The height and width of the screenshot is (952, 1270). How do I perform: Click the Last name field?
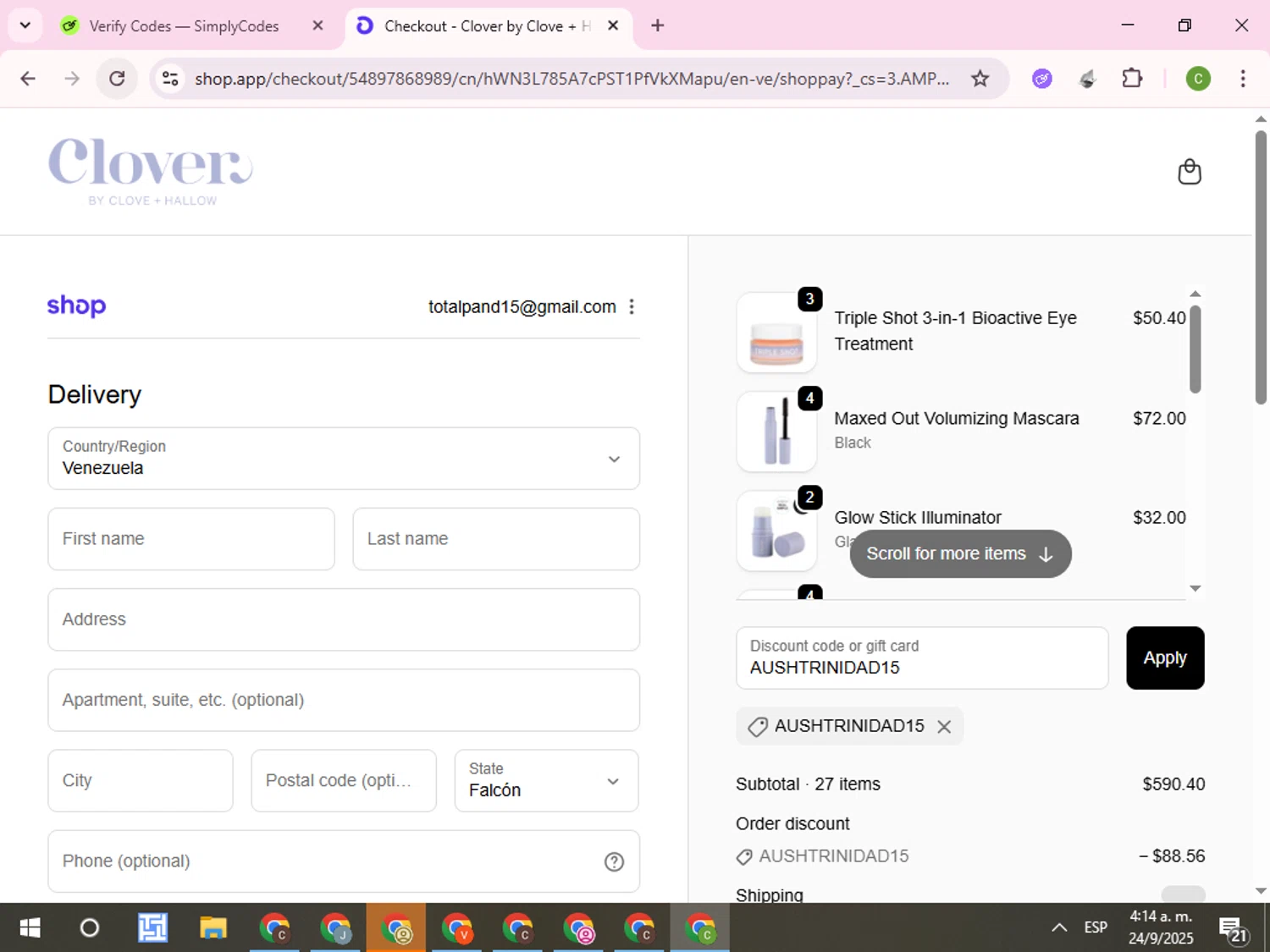point(496,539)
